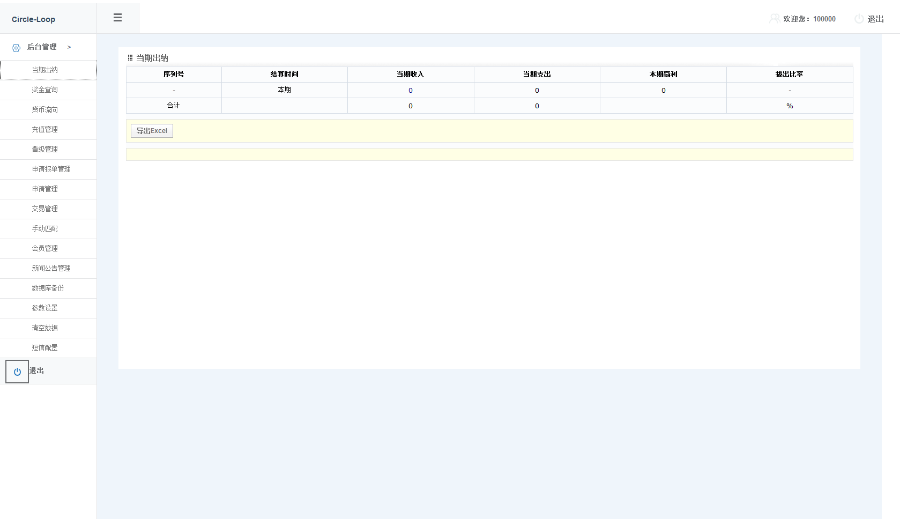The width and height of the screenshot is (900, 519).
Task: Click the grid icon beside 当期出纳 heading
Action: (x=130, y=58)
